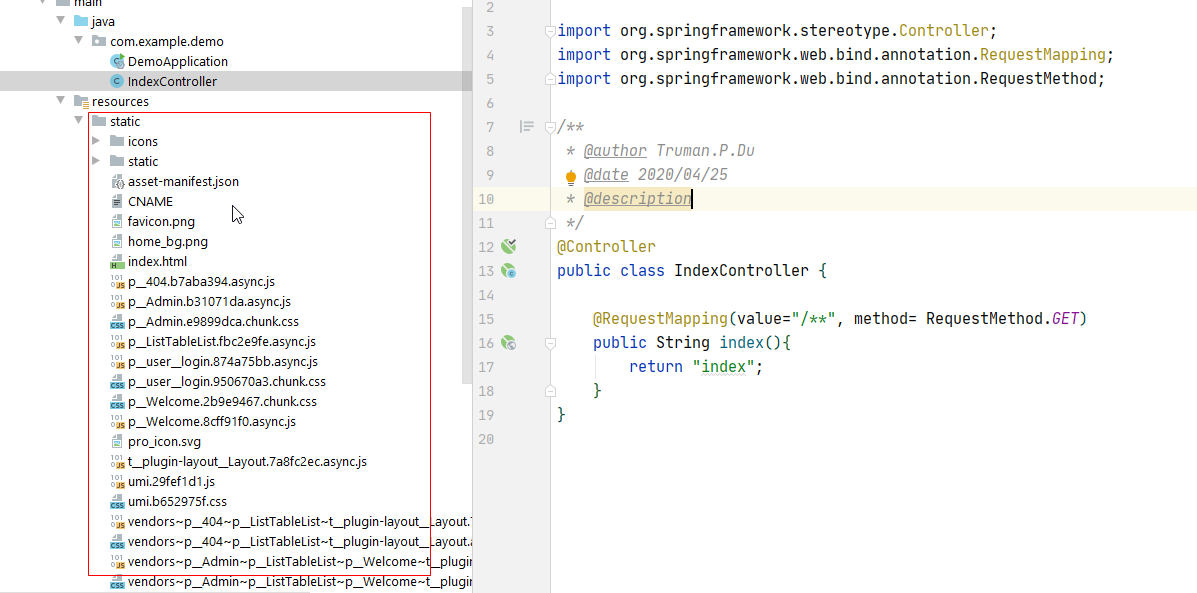This screenshot has height=593, width=1197.
Task: Click the HTML file icon beside index.html
Action: coord(118,261)
